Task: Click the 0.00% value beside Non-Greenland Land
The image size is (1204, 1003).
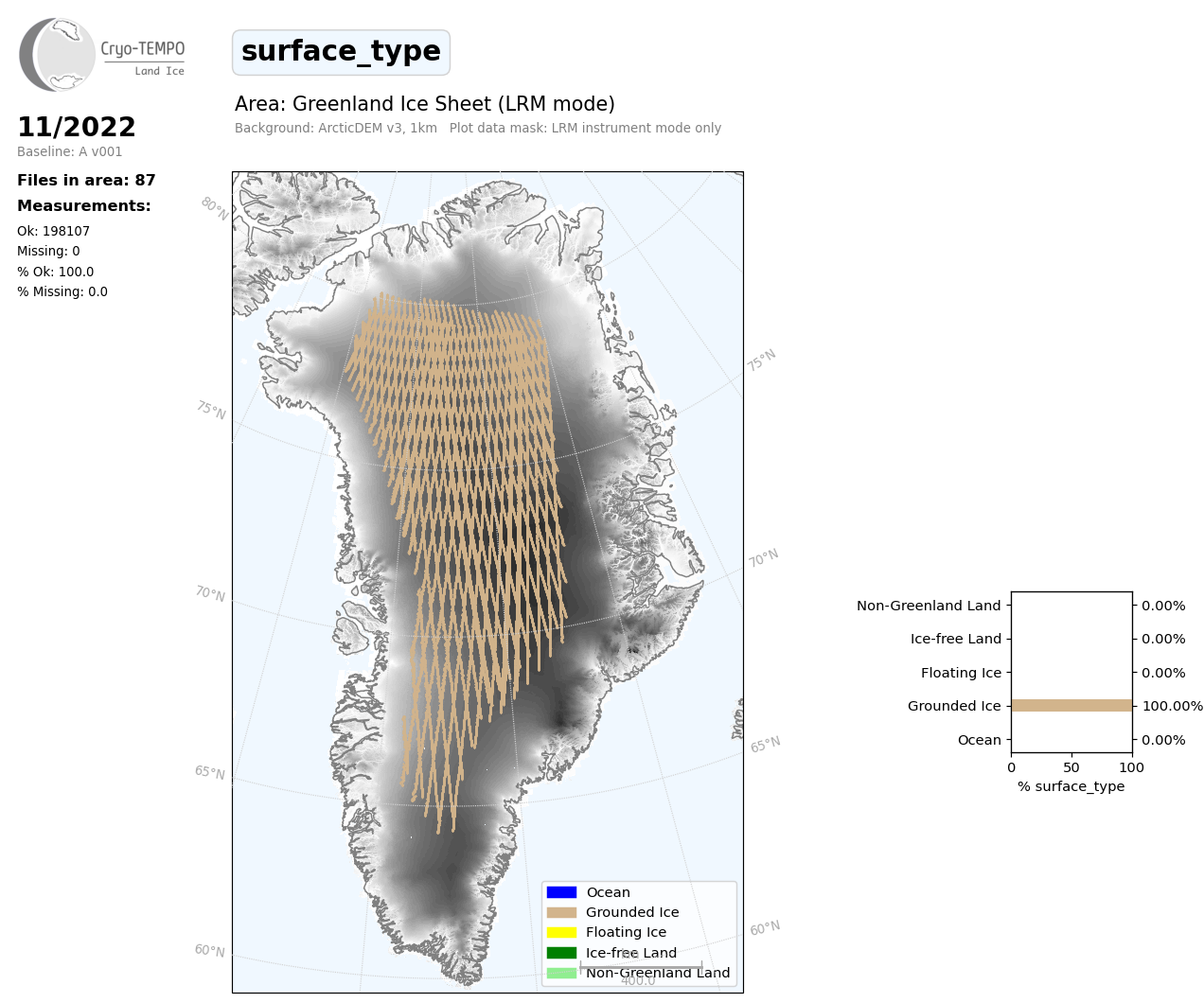Action: (1163, 606)
